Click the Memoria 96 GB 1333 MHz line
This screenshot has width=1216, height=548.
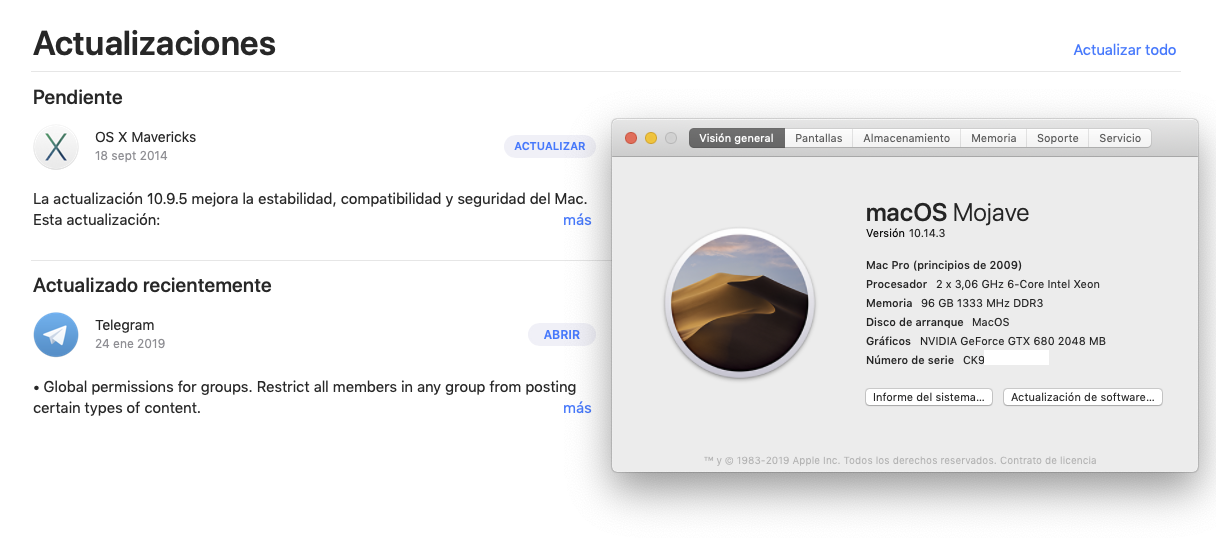click(x=955, y=303)
